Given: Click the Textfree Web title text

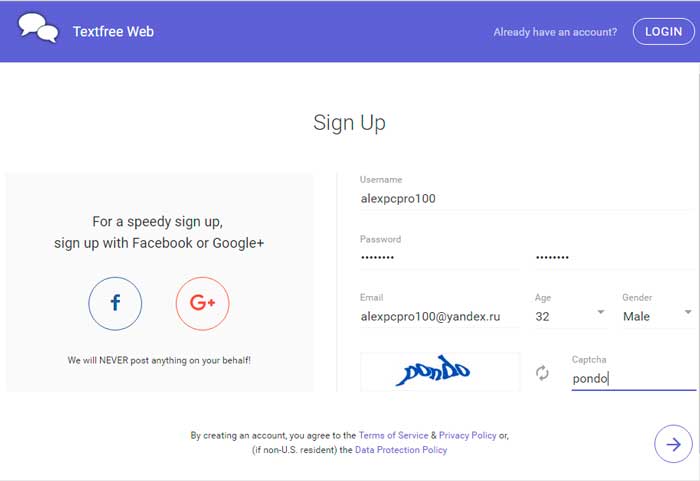Looking at the screenshot, I should (x=113, y=32).
